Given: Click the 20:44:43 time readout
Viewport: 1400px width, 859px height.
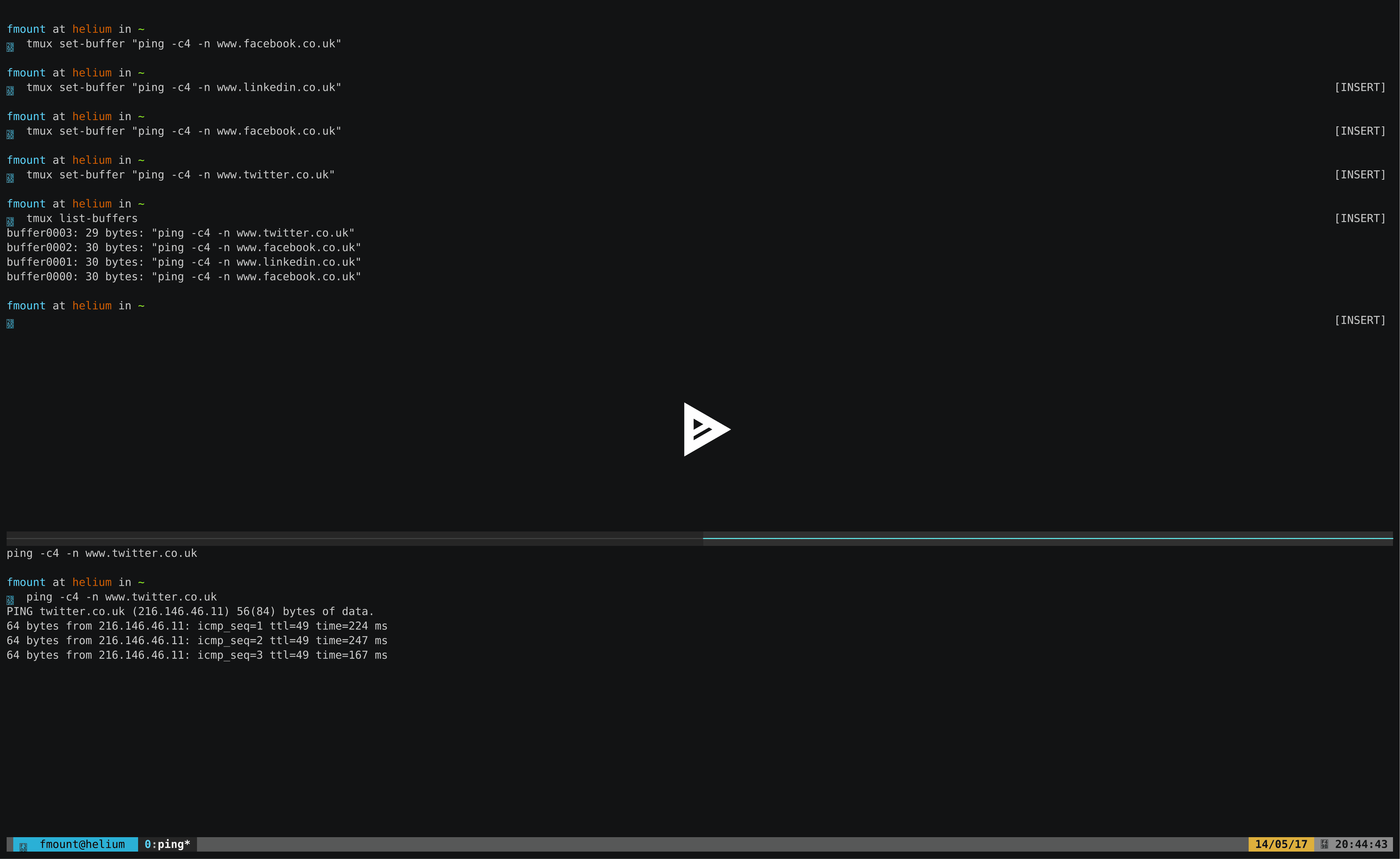Looking at the screenshot, I should click(x=1361, y=844).
